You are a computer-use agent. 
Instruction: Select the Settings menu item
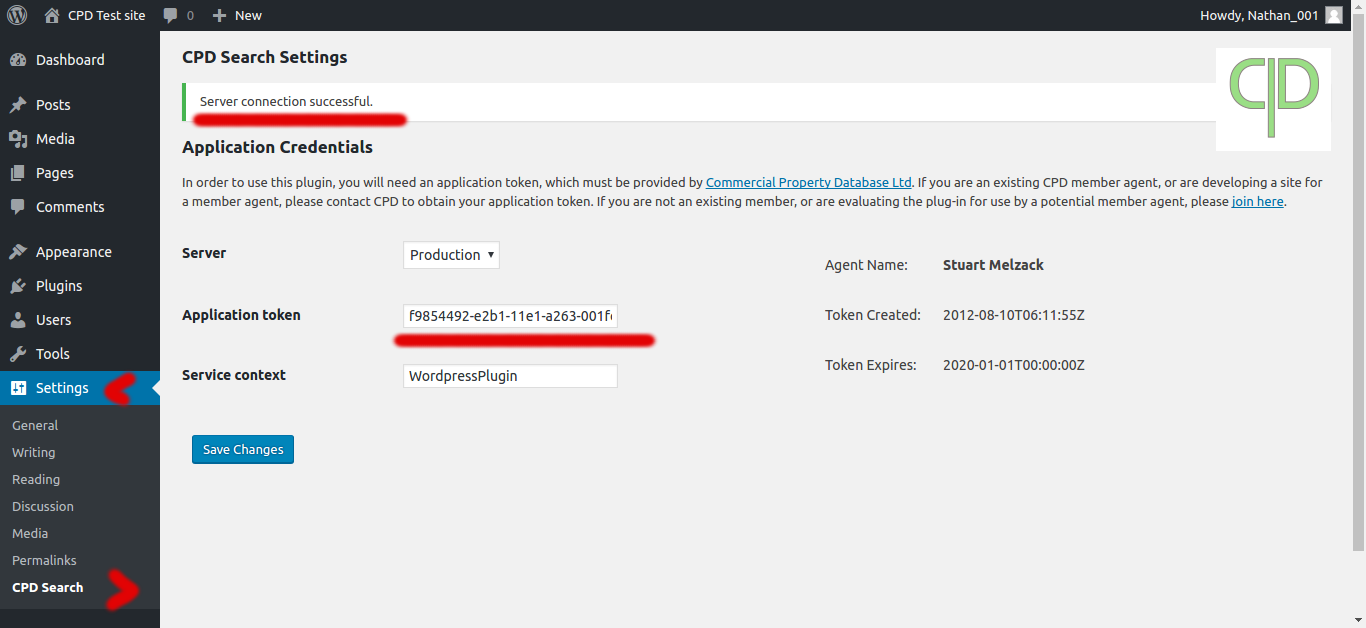click(80, 388)
